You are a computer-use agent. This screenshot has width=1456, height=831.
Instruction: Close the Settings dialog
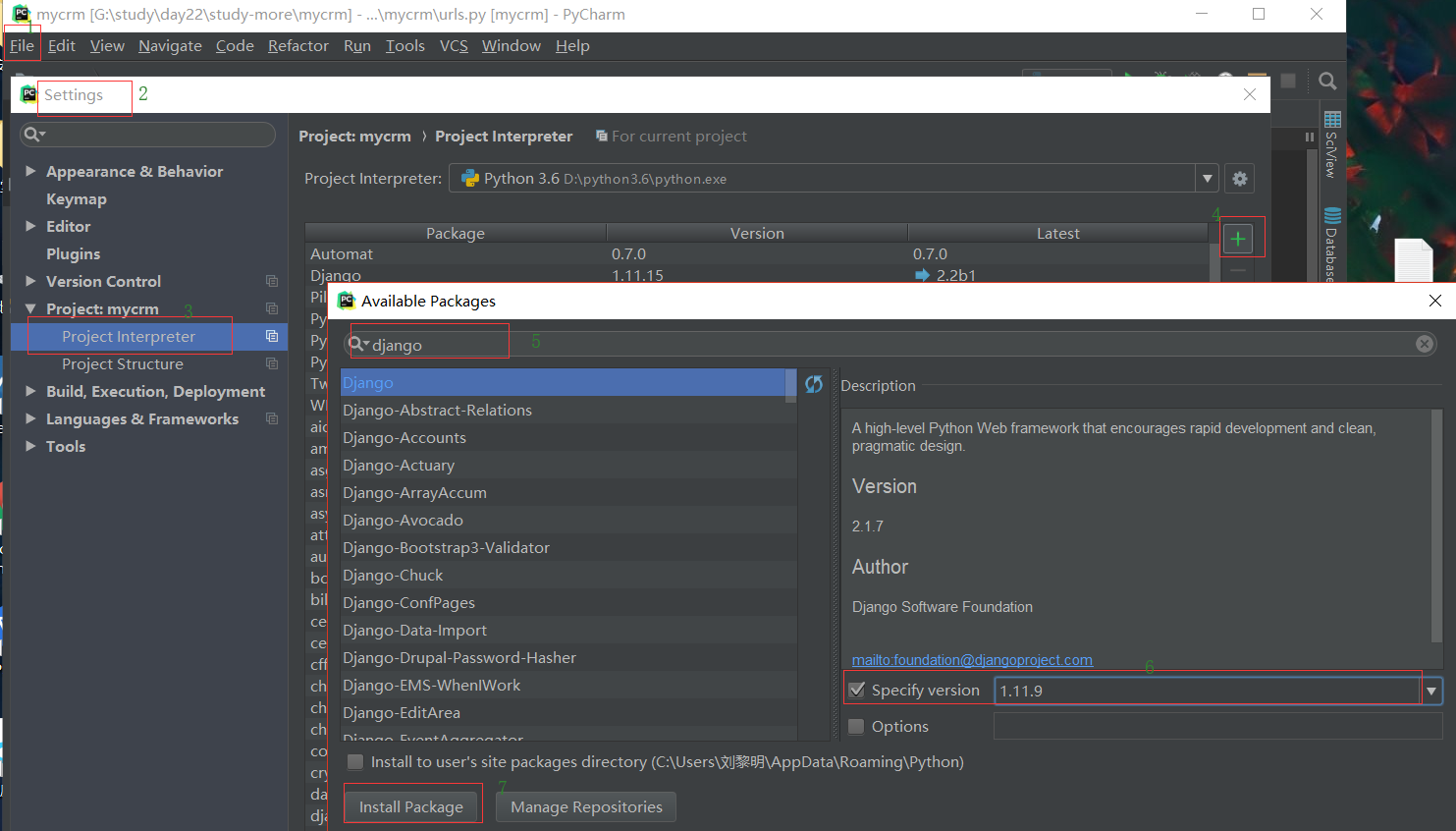tap(1250, 94)
